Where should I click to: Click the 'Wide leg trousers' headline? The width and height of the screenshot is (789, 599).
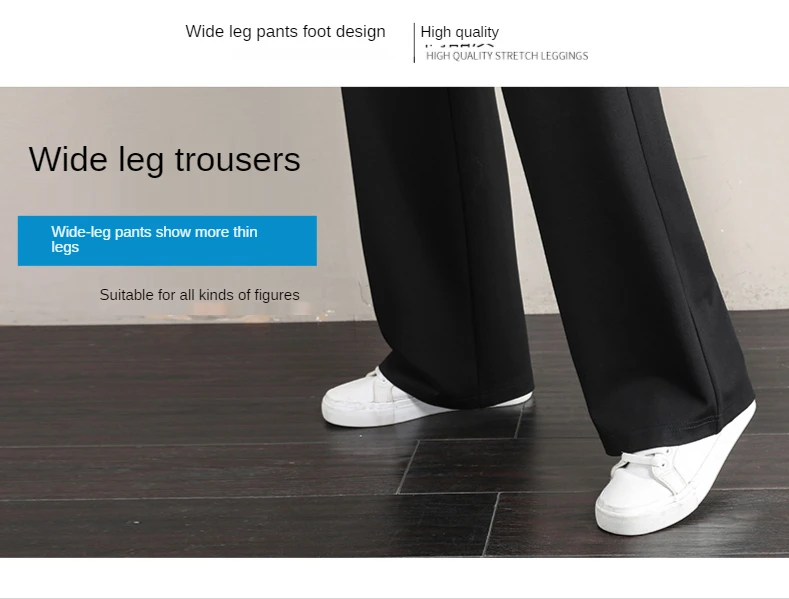coord(165,160)
